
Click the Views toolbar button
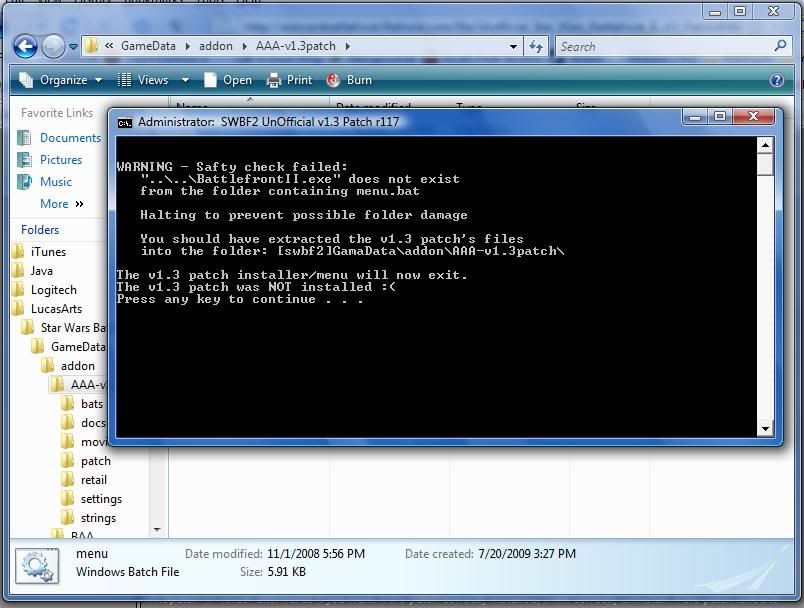pyautogui.click(x=143, y=80)
